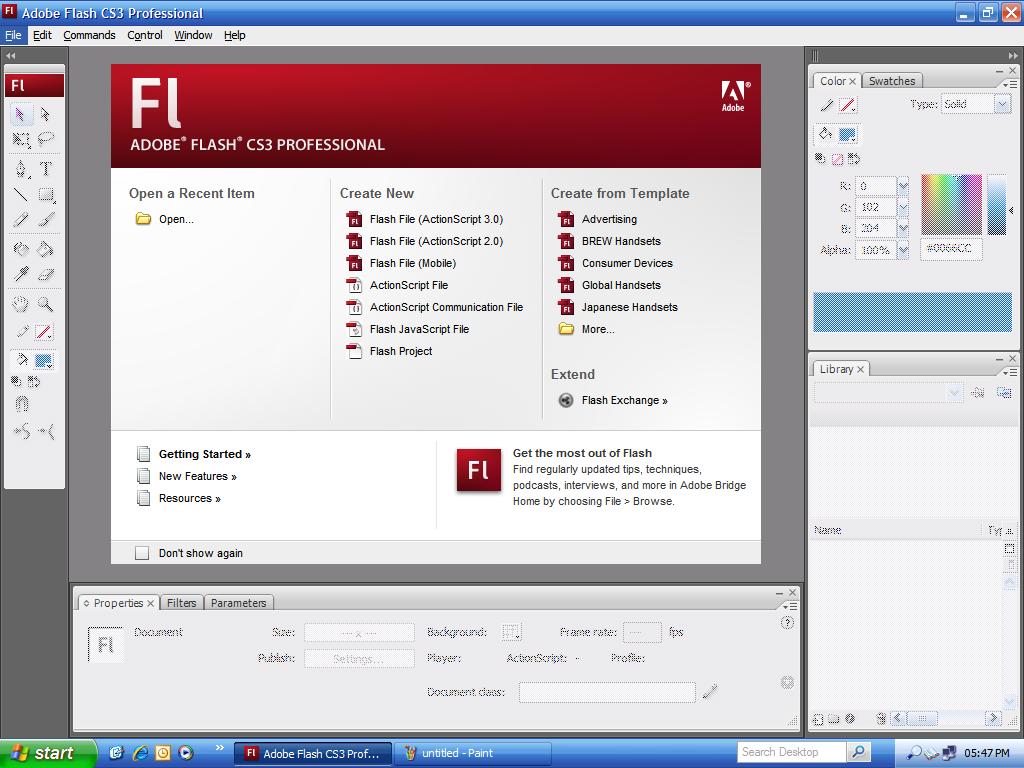Switch to untitled - Paint in taskbar
Image resolution: width=1024 pixels, height=768 pixels.
(473, 753)
